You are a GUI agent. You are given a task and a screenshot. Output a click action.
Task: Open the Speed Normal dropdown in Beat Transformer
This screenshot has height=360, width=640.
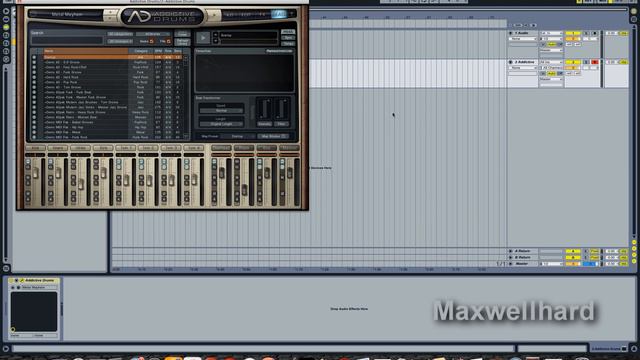(x=221, y=111)
